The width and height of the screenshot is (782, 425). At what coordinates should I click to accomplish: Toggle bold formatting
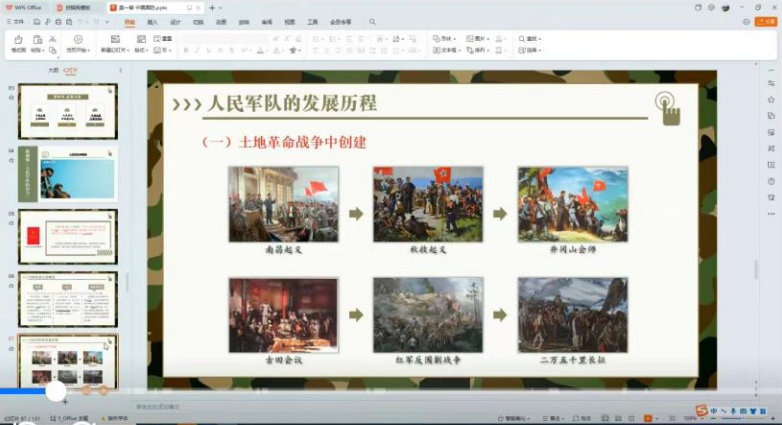point(186,50)
